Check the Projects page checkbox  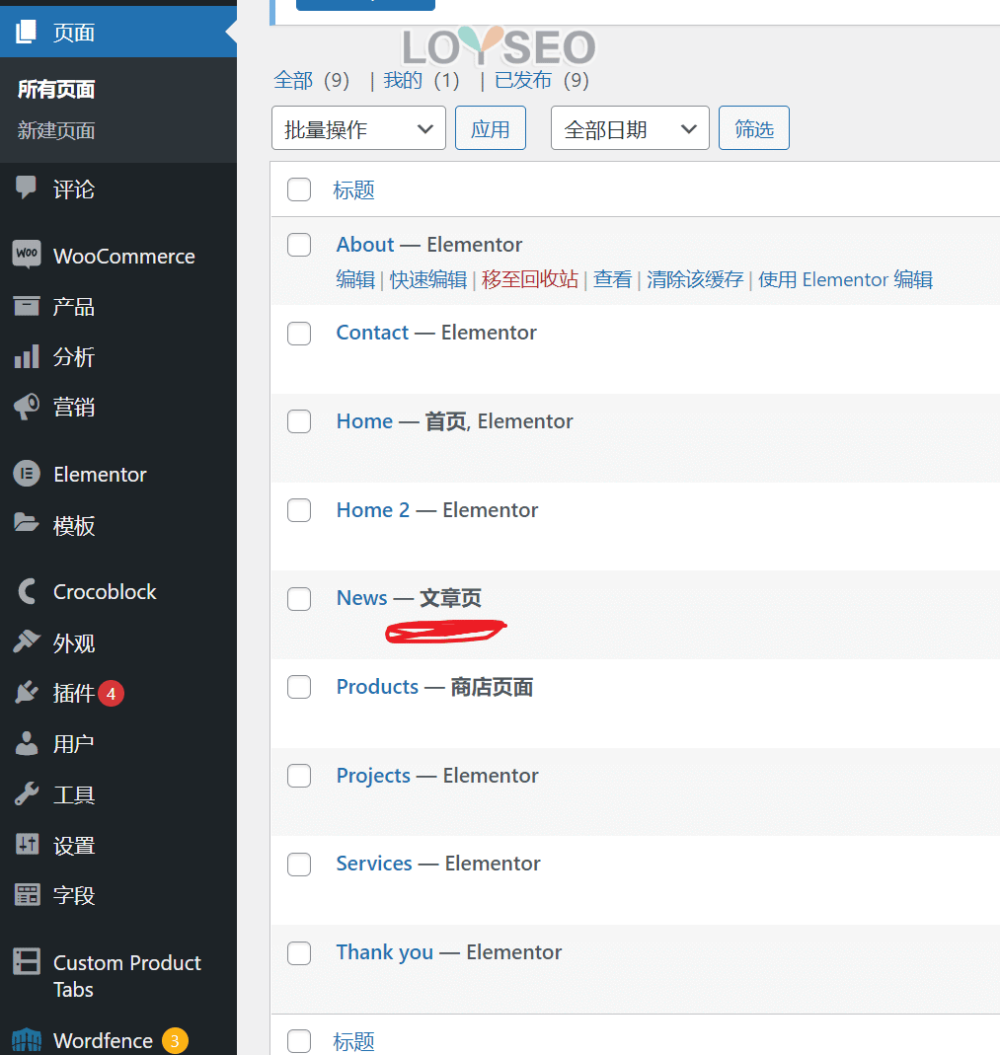click(299, 776)
